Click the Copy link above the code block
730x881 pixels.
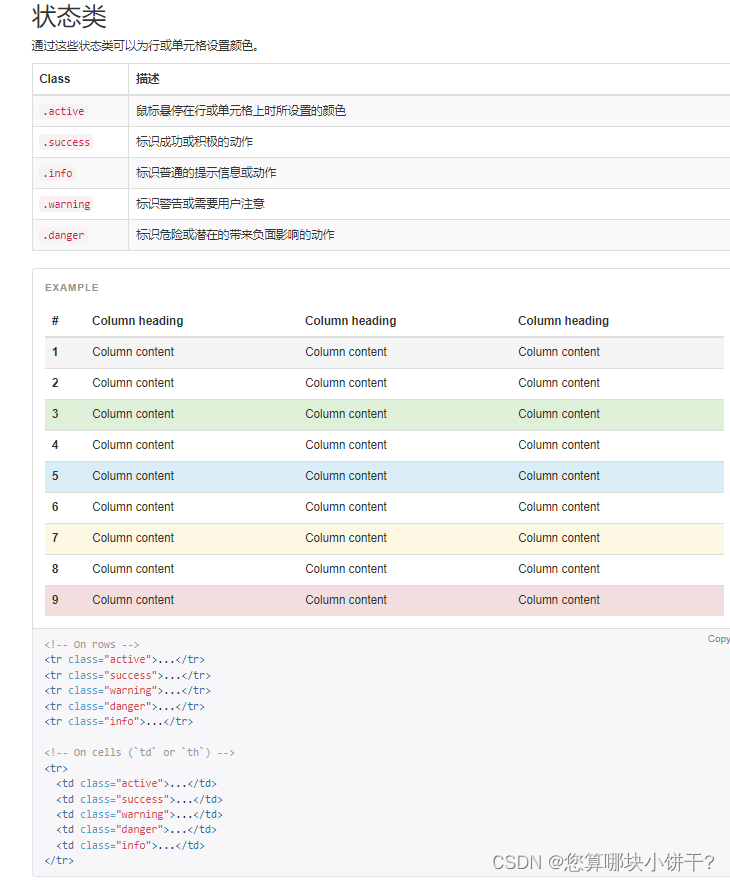(x=717, y=638)
